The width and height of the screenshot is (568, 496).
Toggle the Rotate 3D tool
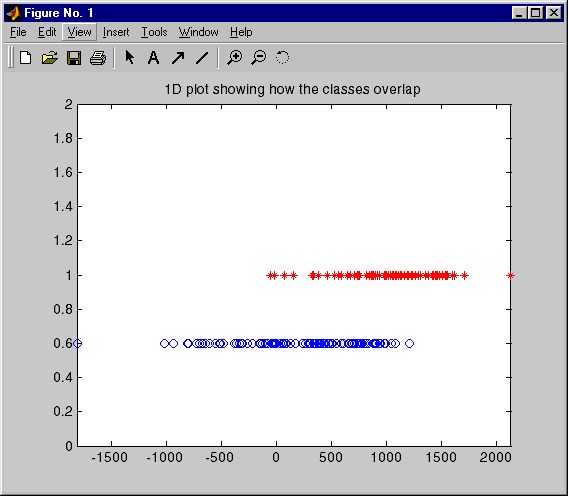coord(282,57)
